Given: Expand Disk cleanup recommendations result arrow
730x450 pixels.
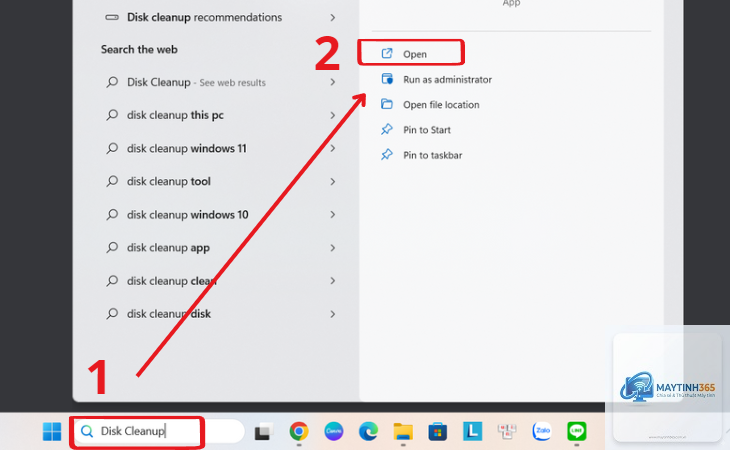Looking at the screenshot, I should point(332,18).
